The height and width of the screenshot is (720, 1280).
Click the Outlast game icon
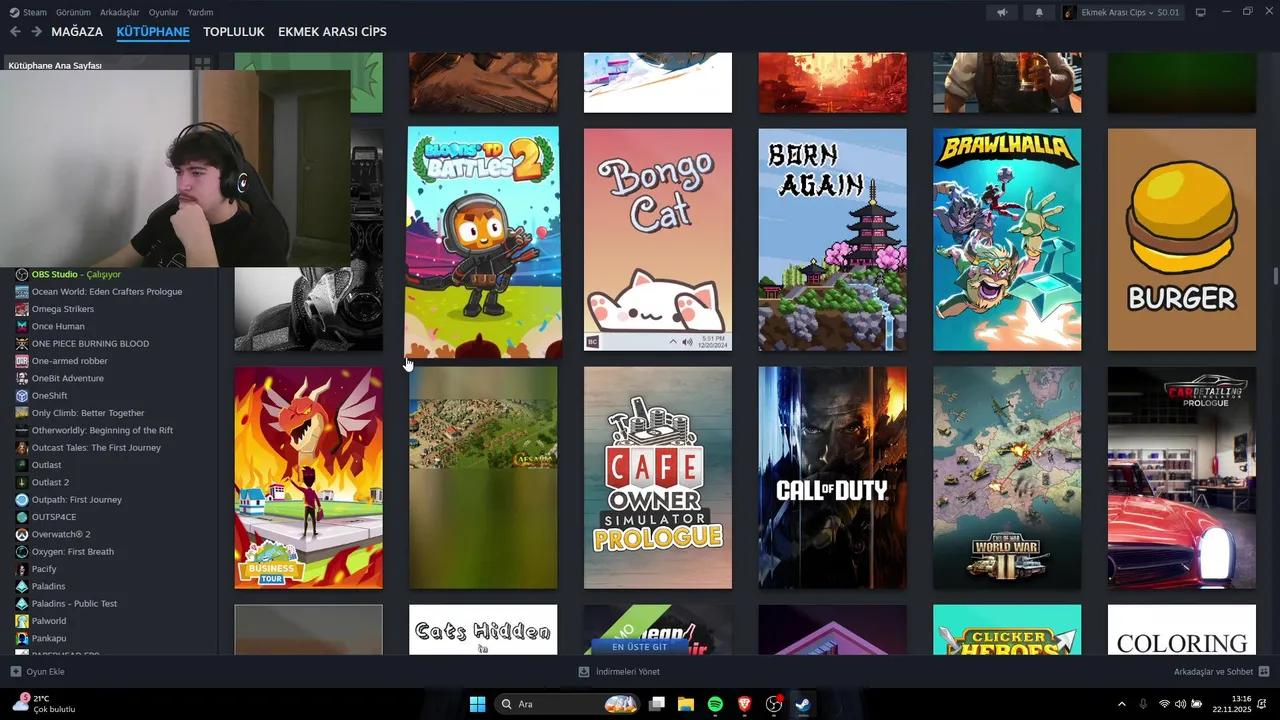22,465
